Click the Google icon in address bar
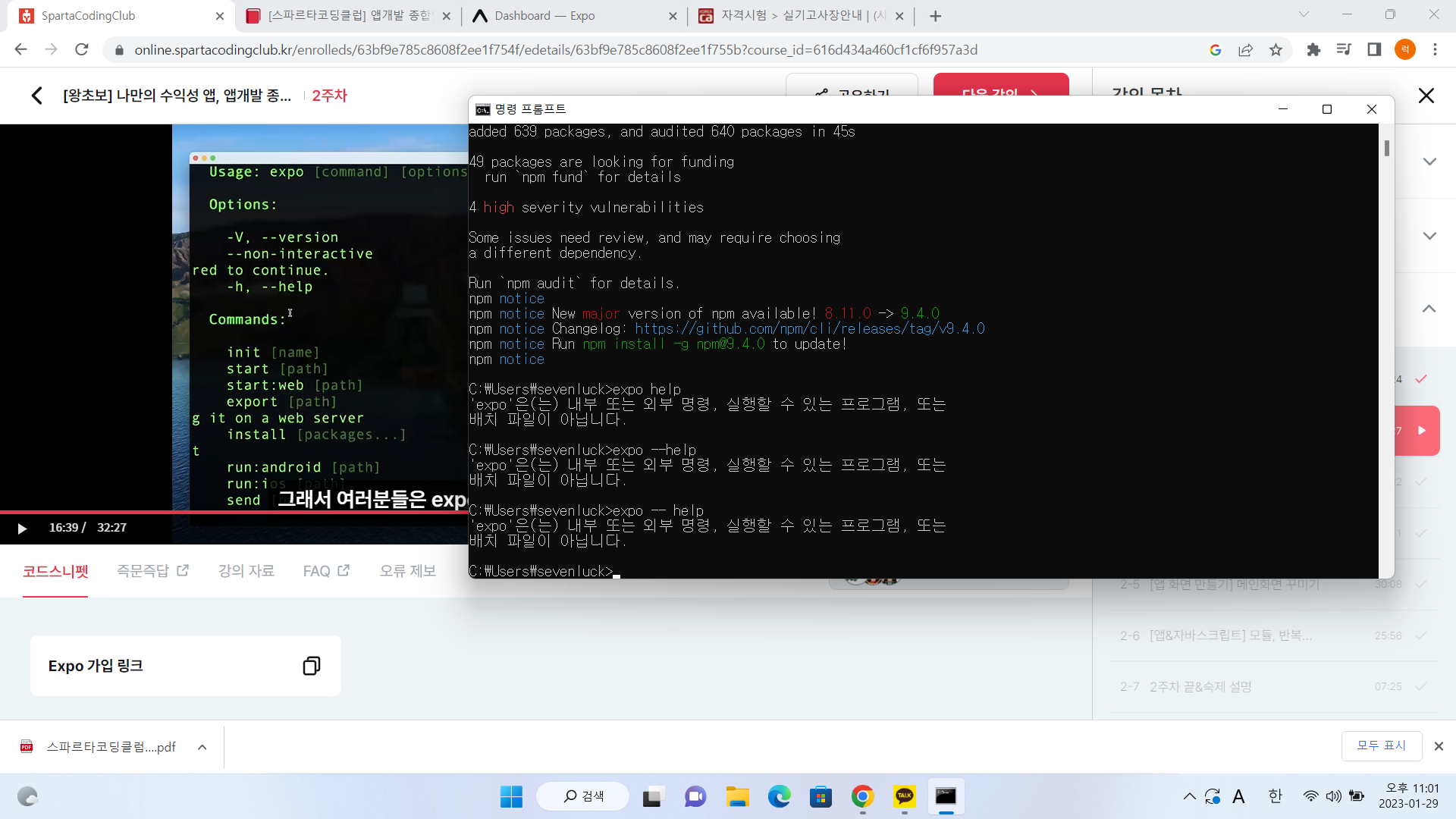Viewport: 1456px width, 819px height. (1216, 50)
